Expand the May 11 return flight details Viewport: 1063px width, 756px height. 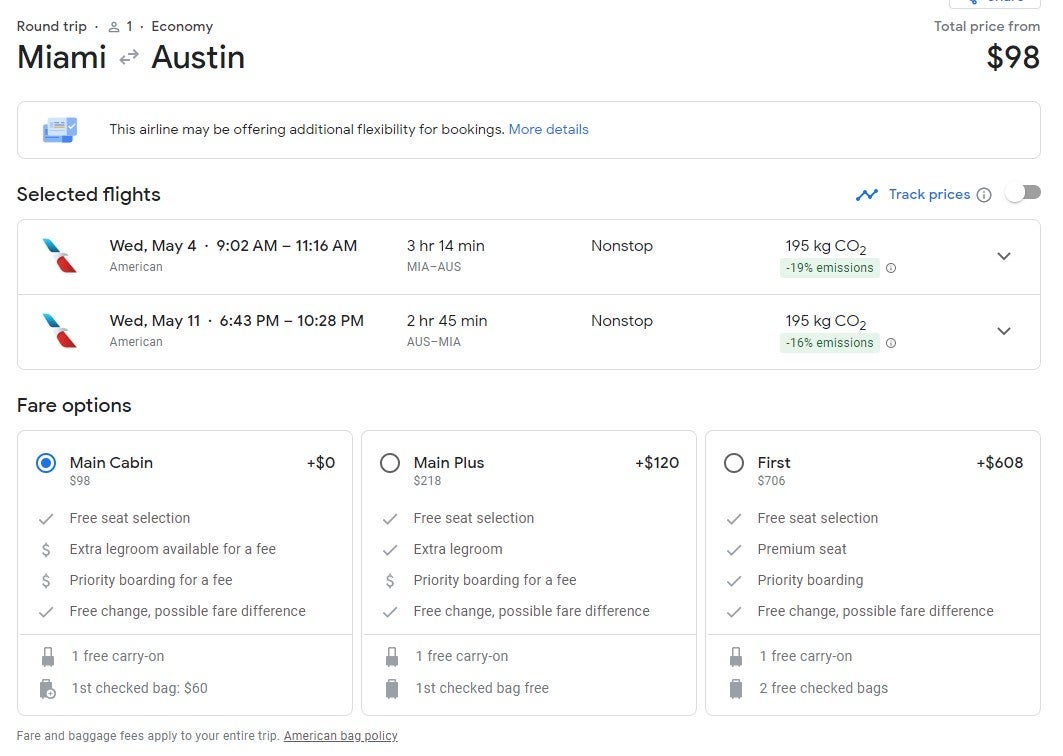coord(1004,331)
